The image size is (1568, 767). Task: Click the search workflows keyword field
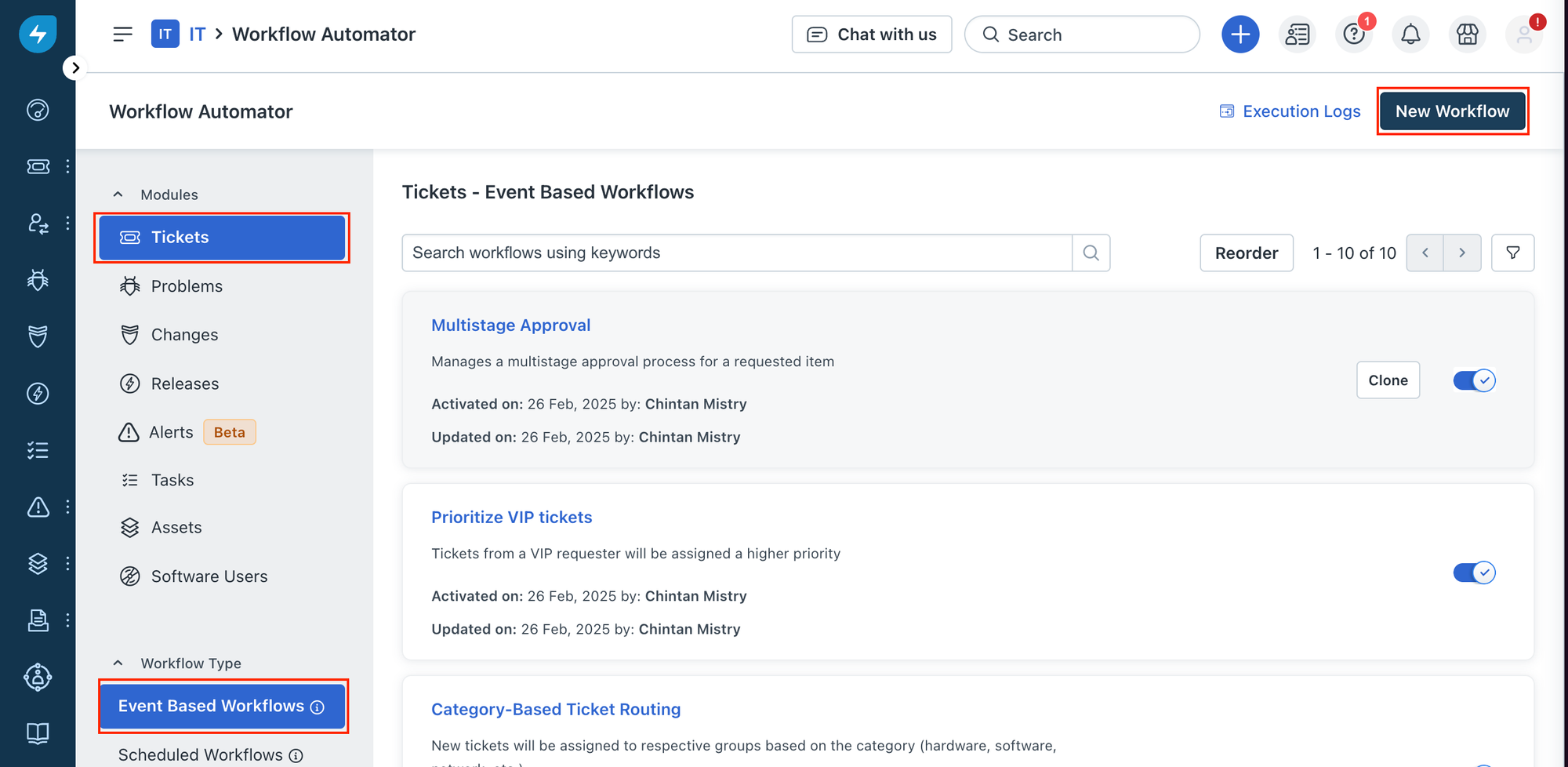(737, 253)
